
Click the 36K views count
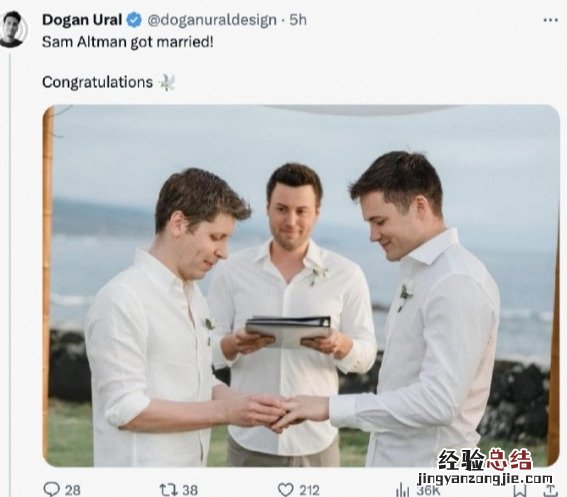tap(428, 491)
